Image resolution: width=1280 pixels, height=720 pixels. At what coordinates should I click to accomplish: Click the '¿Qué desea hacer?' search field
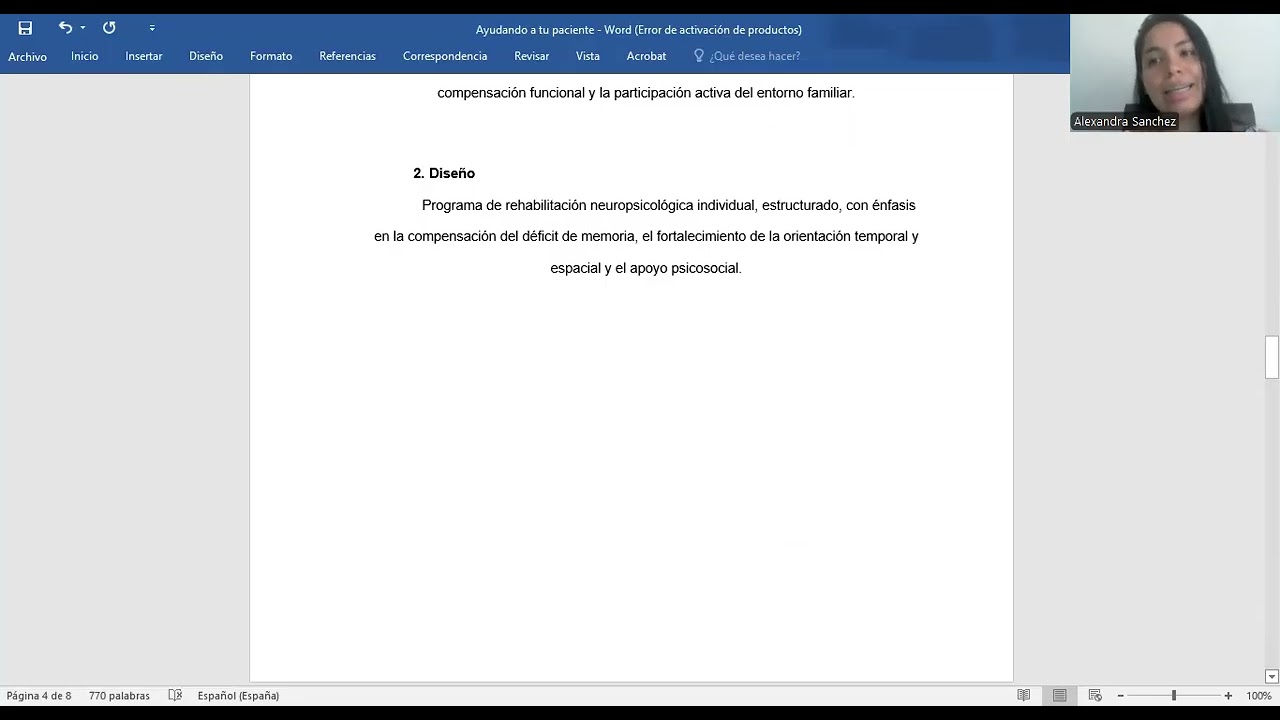click(x=755, y=56)
